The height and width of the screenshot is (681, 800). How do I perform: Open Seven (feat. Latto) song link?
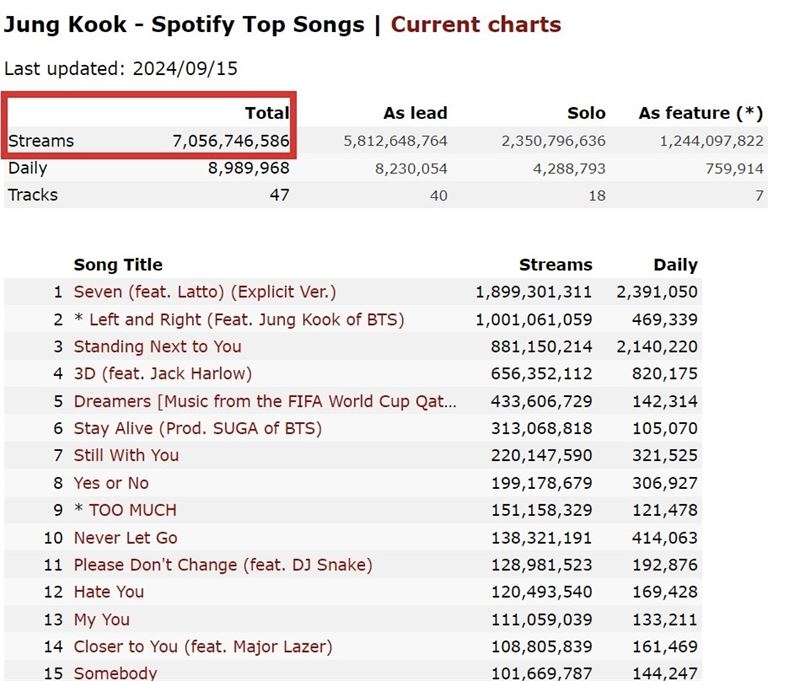pyautogui.click(x=205, y=292)
